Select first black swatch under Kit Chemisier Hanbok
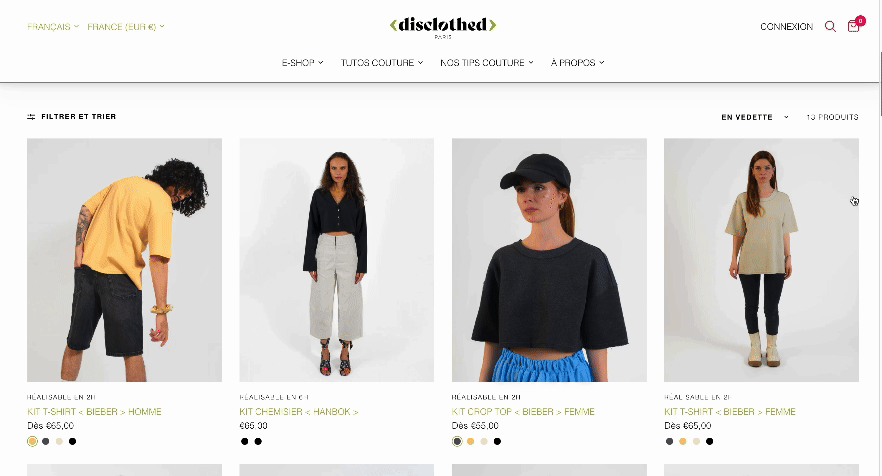This screenshot has width=882, height=476. coord(245,441)
